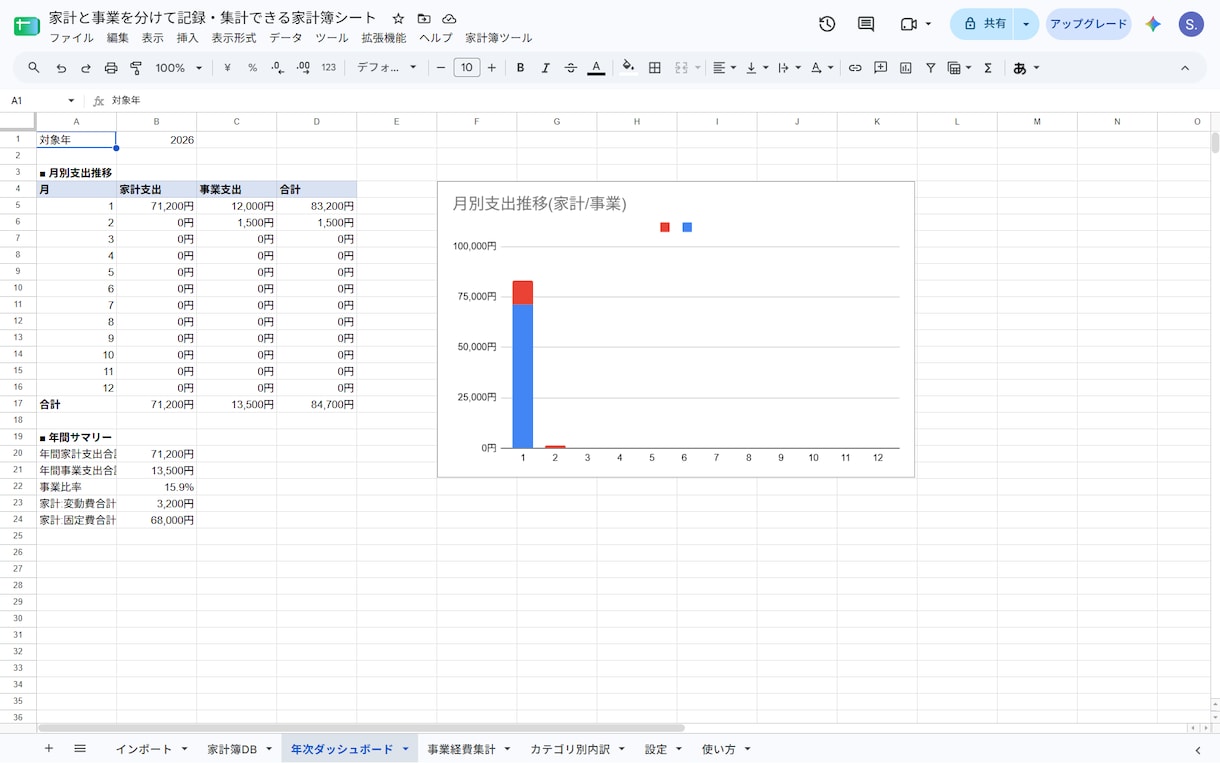Viewport: 1220px width, 763px height.
Task: Select cell containing 83,200円
Action: pos(317,206)
